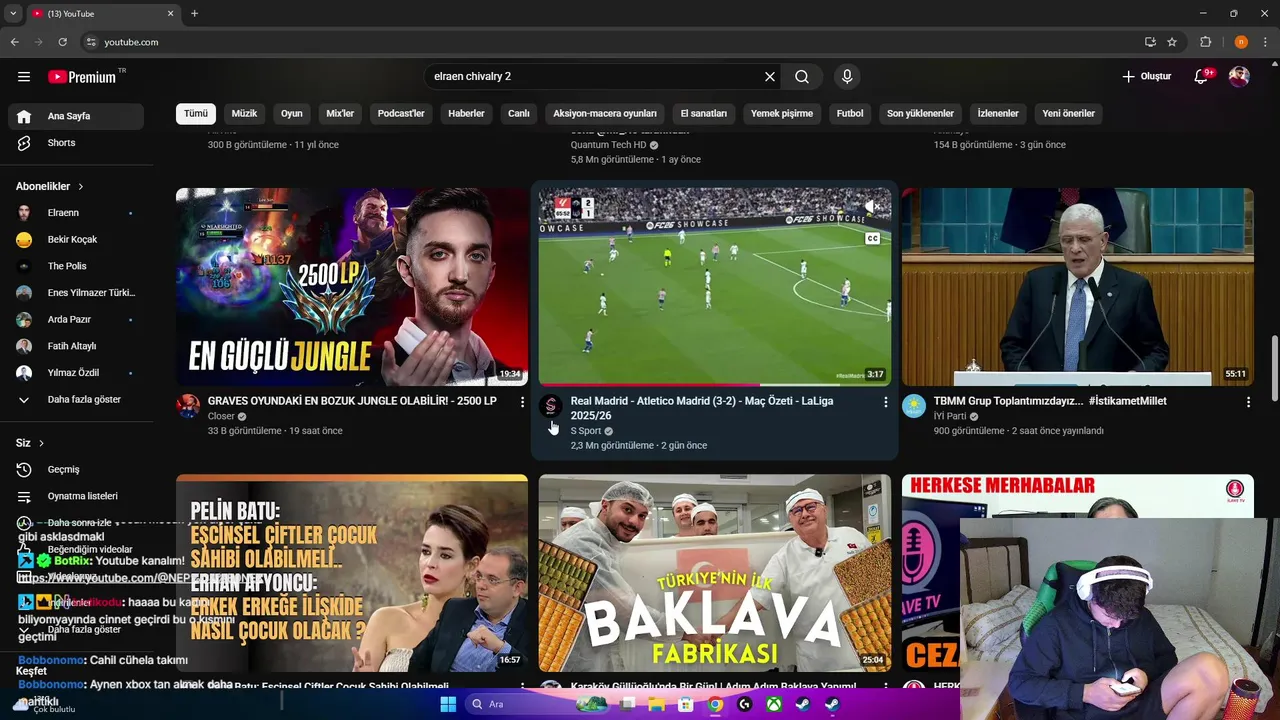This screenshot has width=1280, height=720.
Task: Select the El sanatları chip
Action: [x=704, y=113]
